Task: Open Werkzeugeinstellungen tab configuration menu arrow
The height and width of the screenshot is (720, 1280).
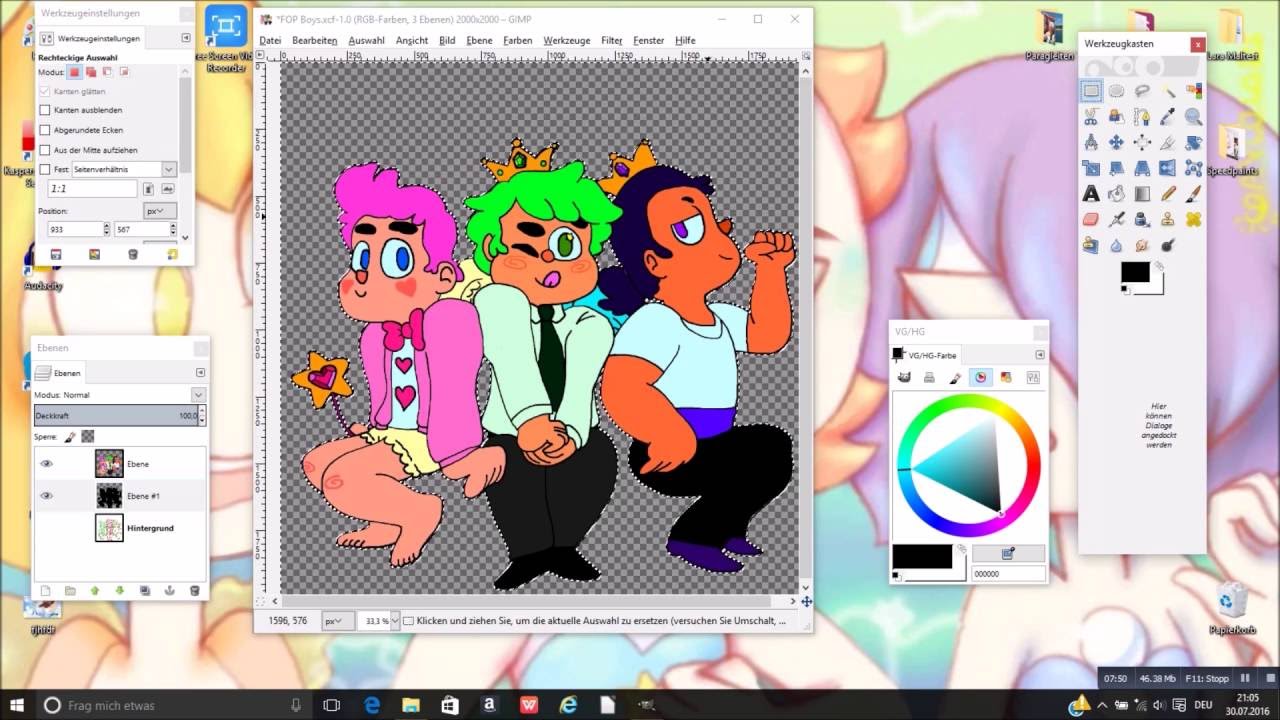Action: pos(186,38)
